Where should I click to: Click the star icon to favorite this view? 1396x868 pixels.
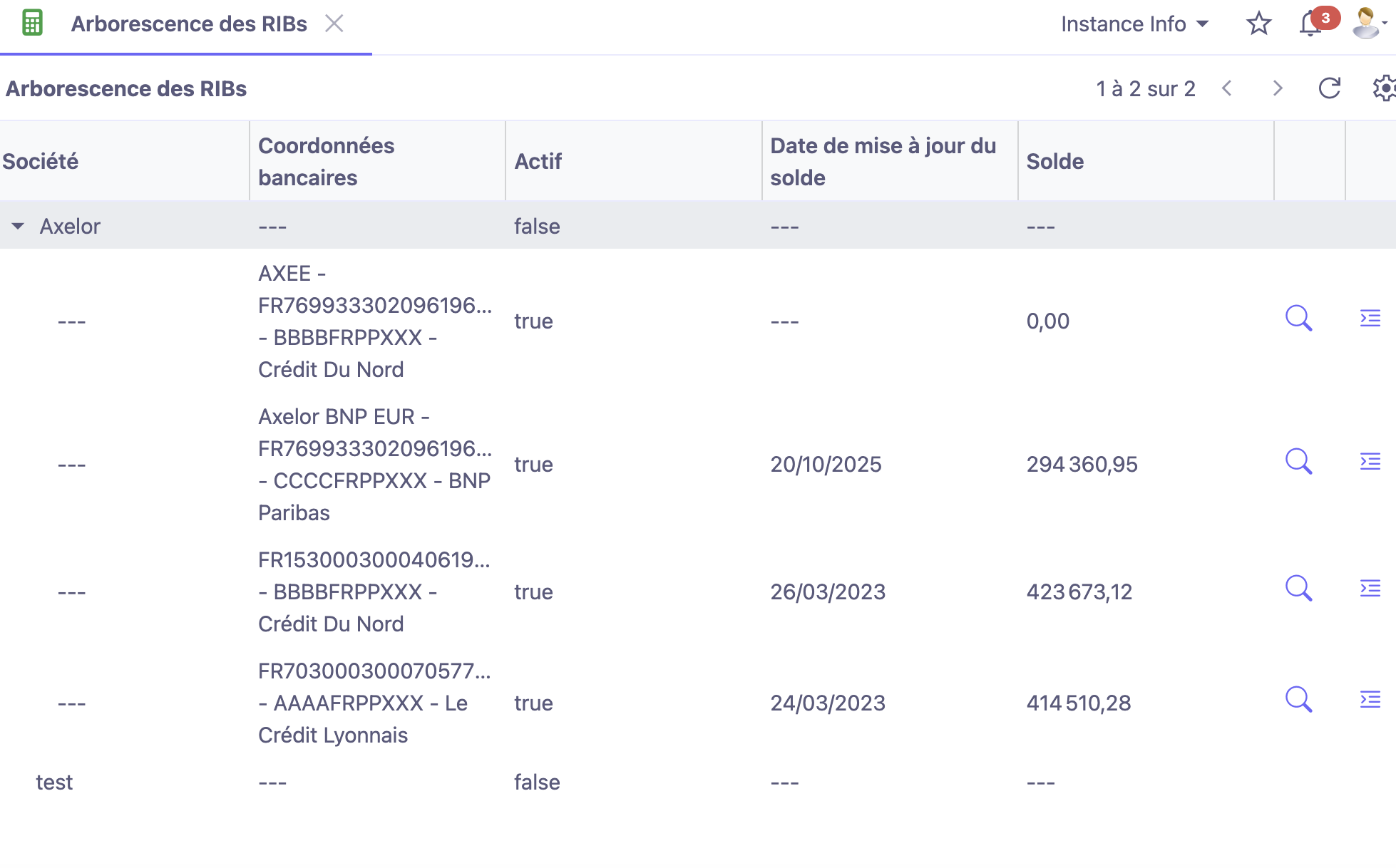click(1258, 23)
